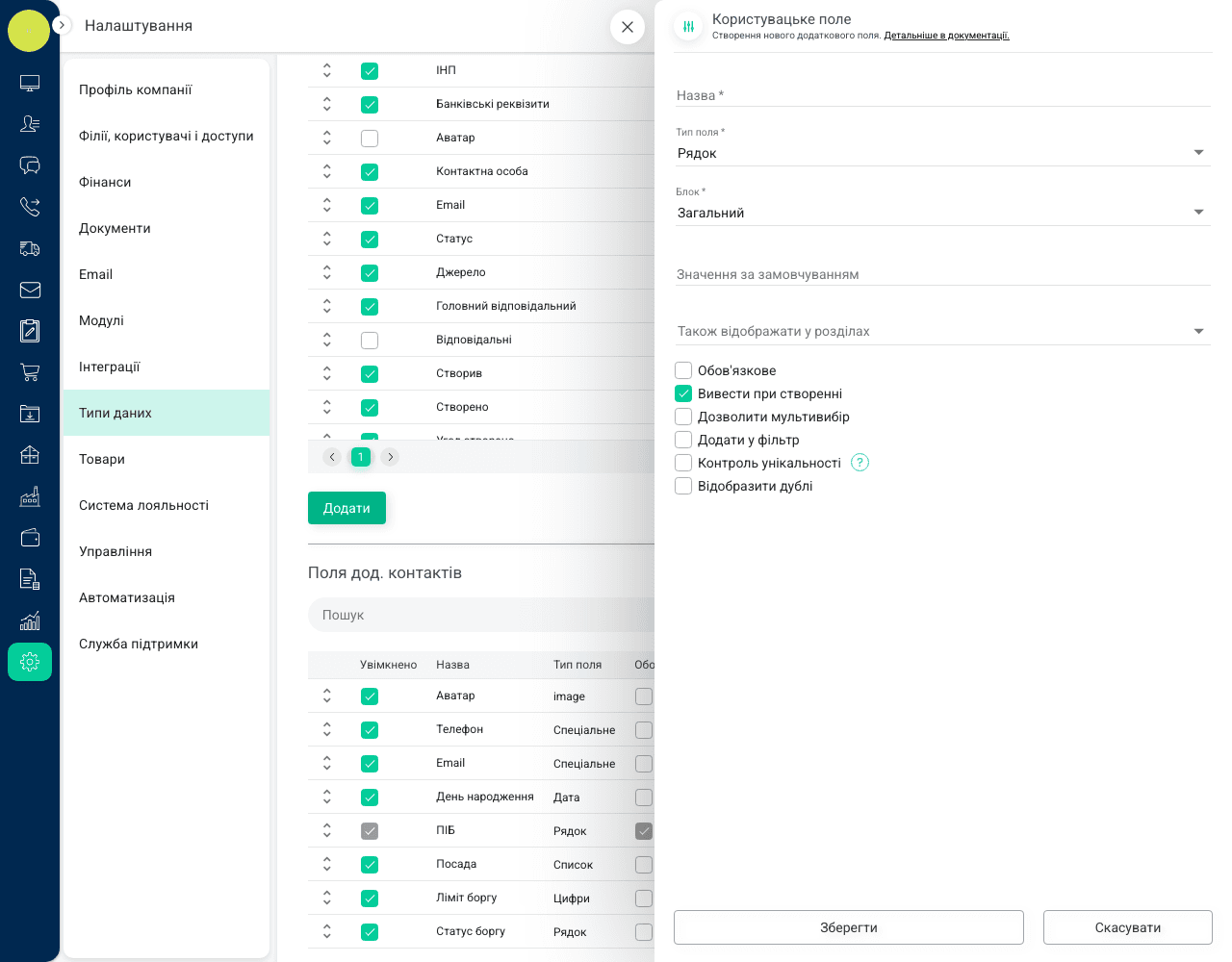
Task: Open the warehouse box icon in sidebar
Action: click(x=30, y=455)
